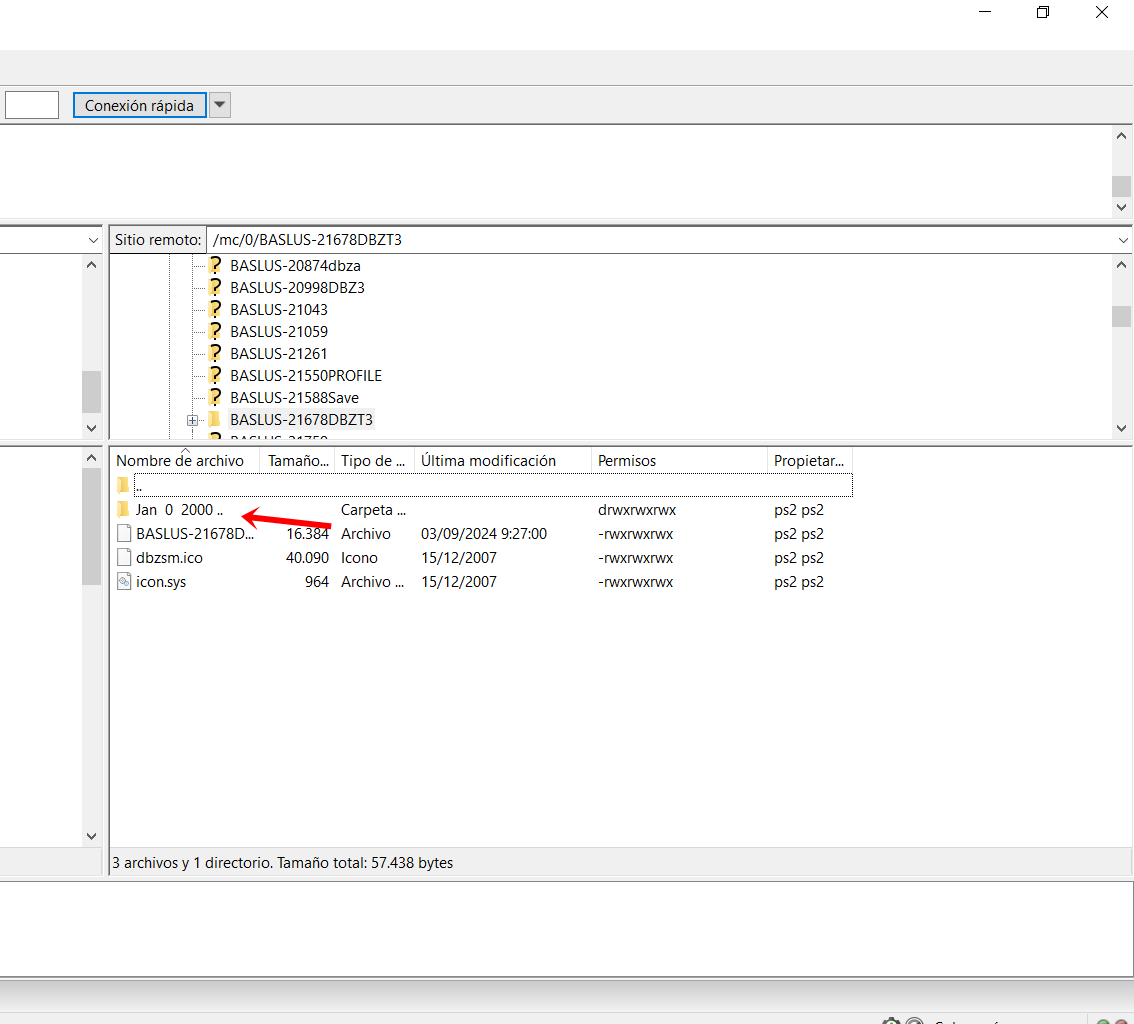Select BASLUS-21588Save in the remote tree
This screenshot has width=1134, height=1024.
(294, 398)
